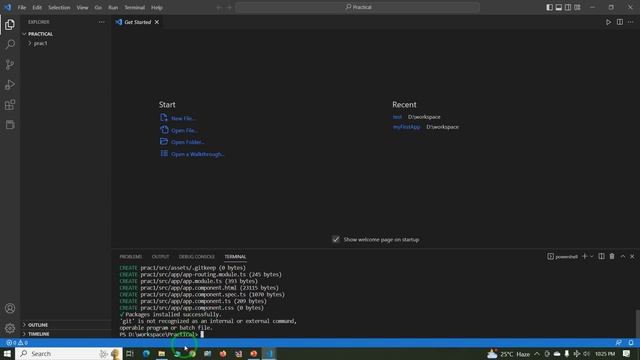The width and height of the screenshot is (640, 360).
Task: Open the Selection menu
Action: tap(59, 7)
